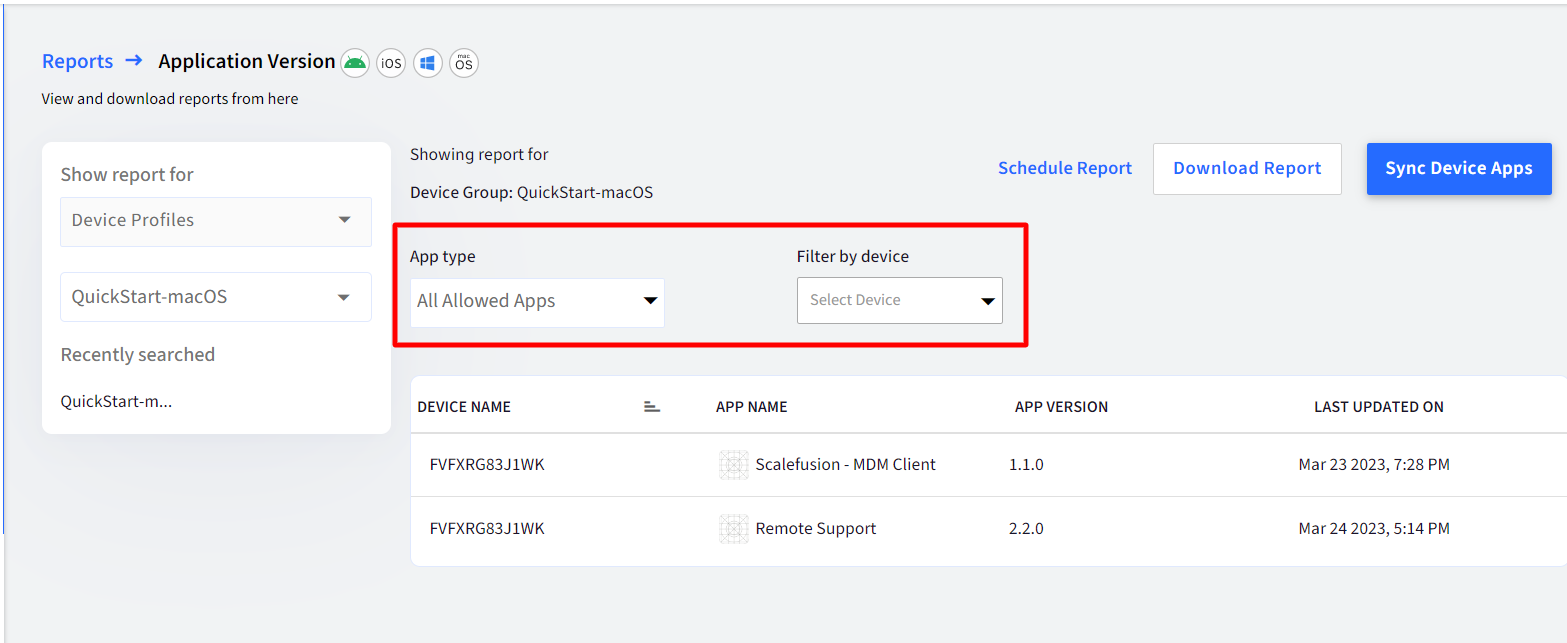Select recently searched QuickStart-m... entry
This screenshot has width=1567, height=643.
pos(116,401)
